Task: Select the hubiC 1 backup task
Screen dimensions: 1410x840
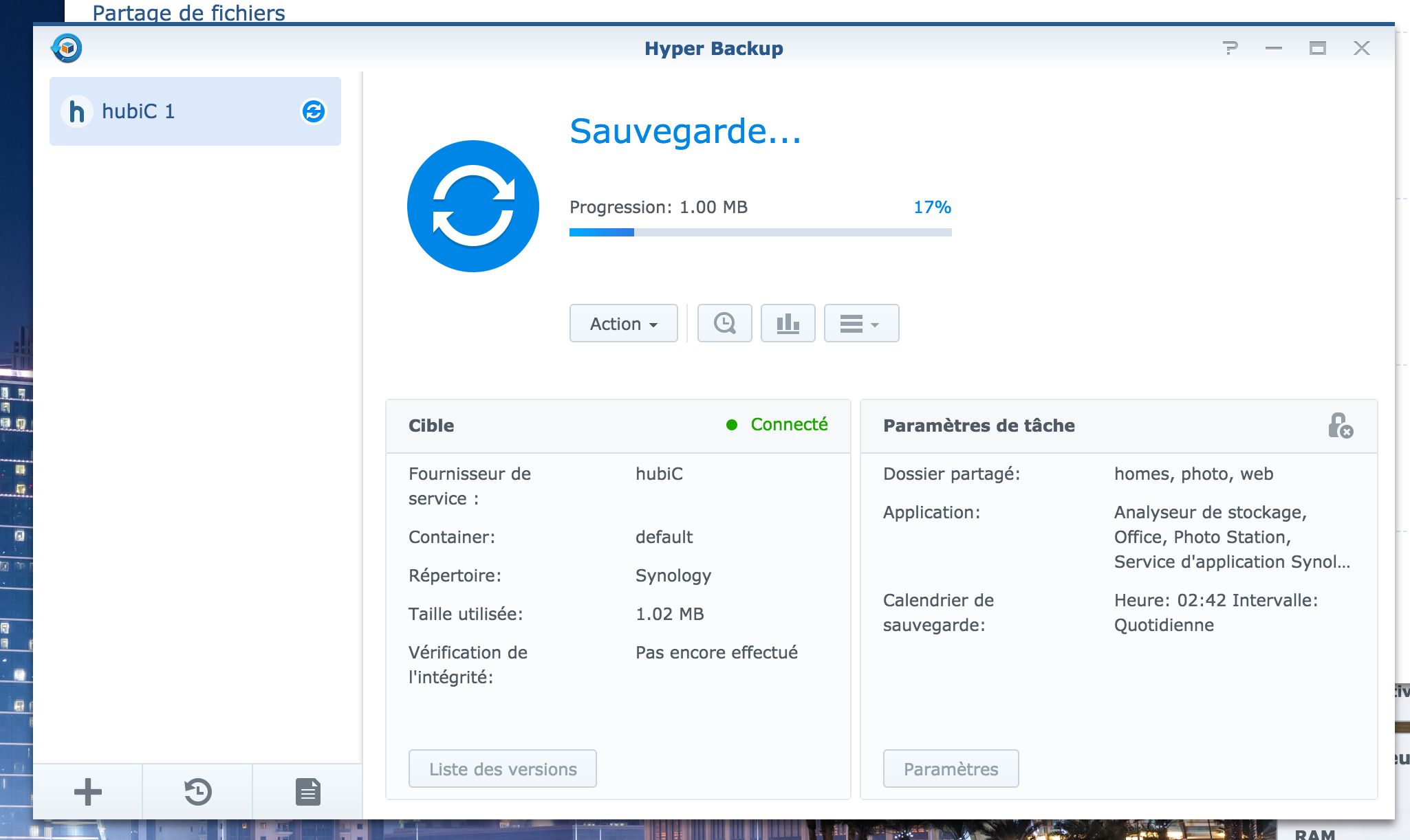Action: tap(195, 111)
